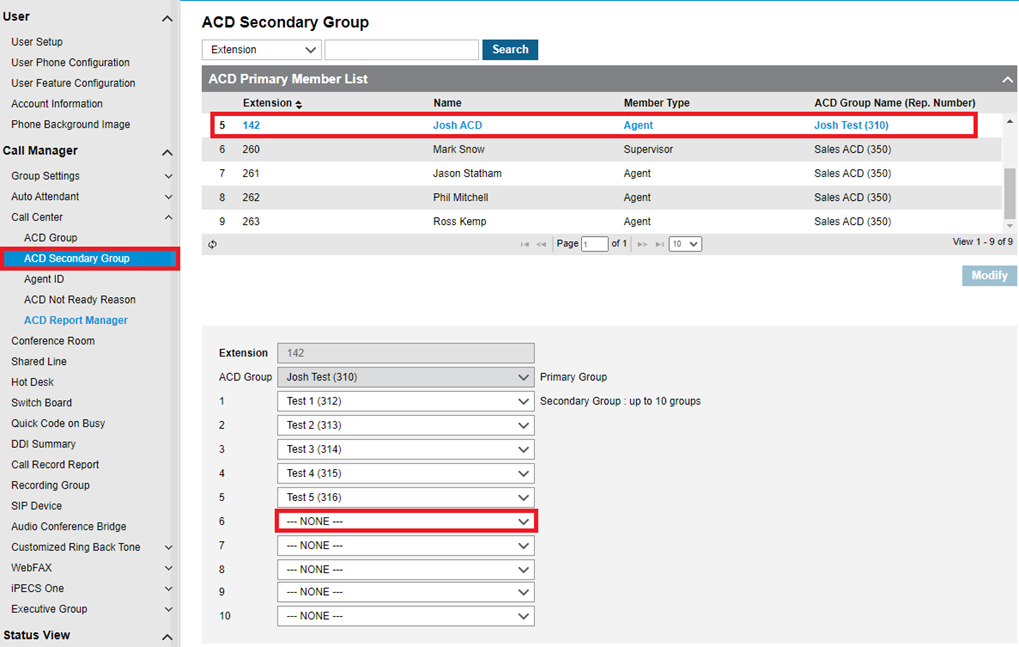Collapse the Call Manager sidebar section
Viewport: 1019px width, 647px height.
(167, 152)
